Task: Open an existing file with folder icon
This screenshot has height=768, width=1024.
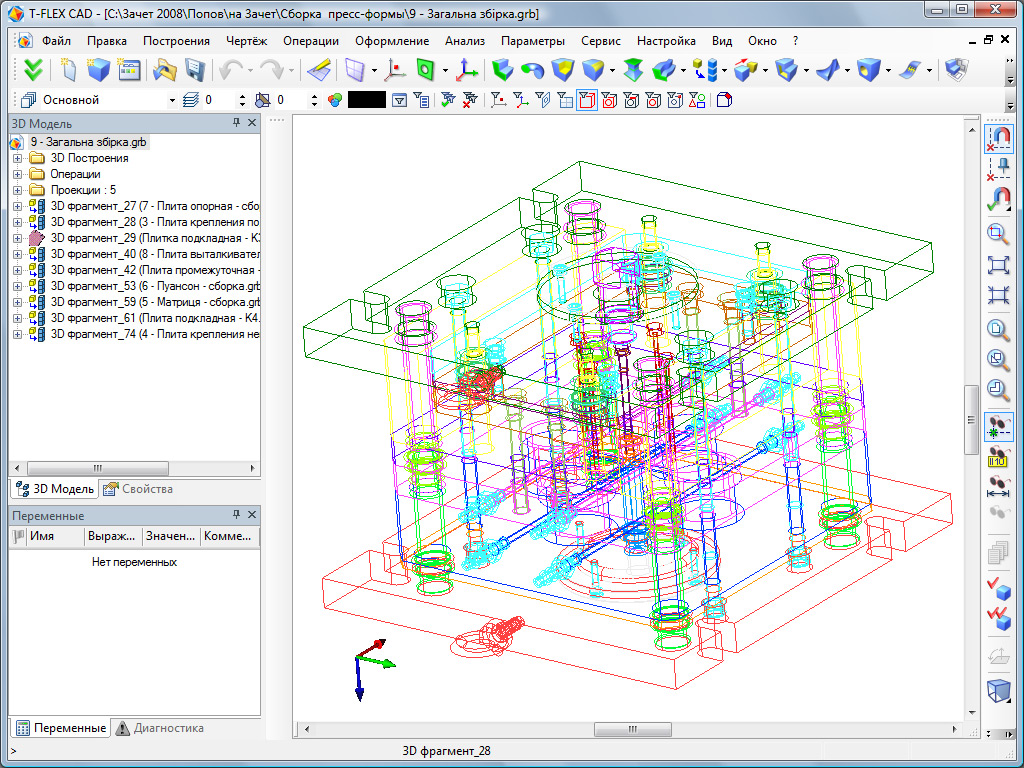Action: (165, 70)
